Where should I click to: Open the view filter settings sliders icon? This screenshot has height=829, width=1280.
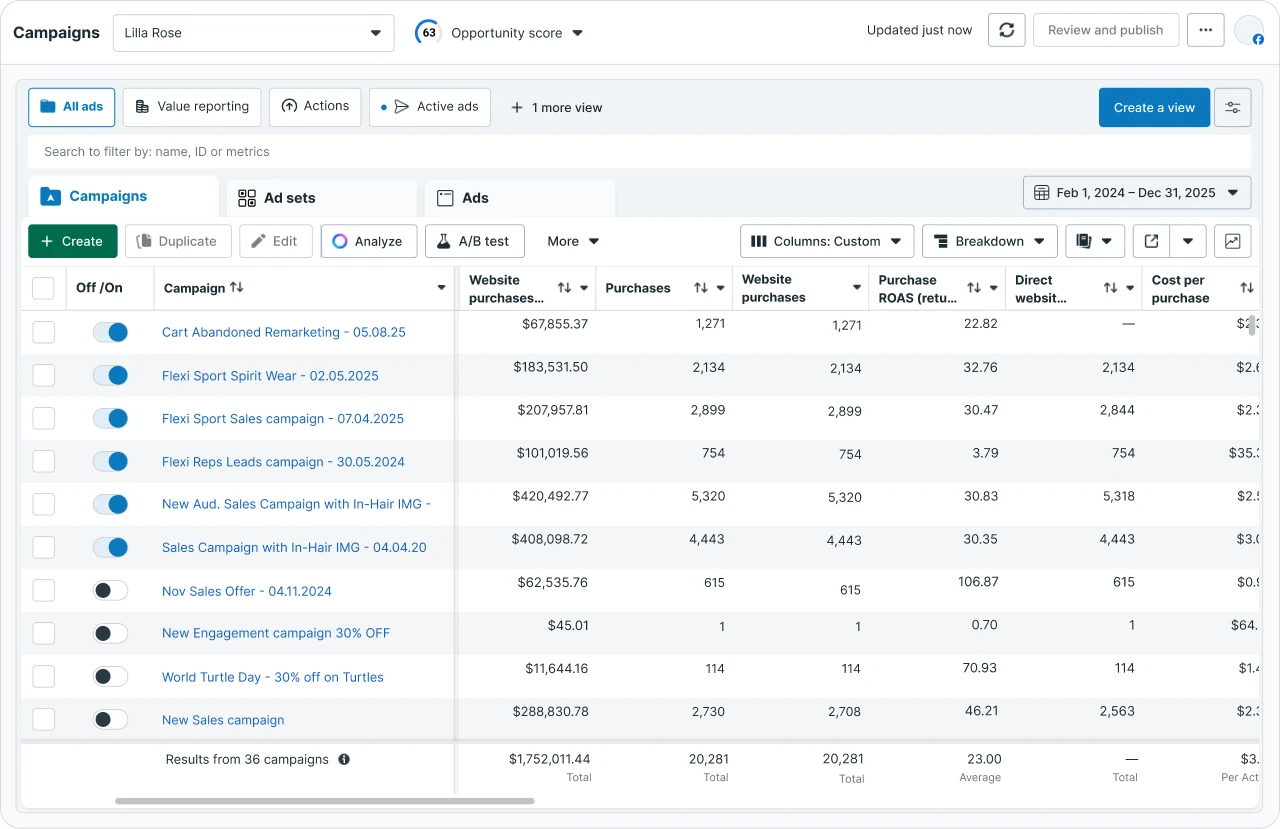(x=1233, y=108)
